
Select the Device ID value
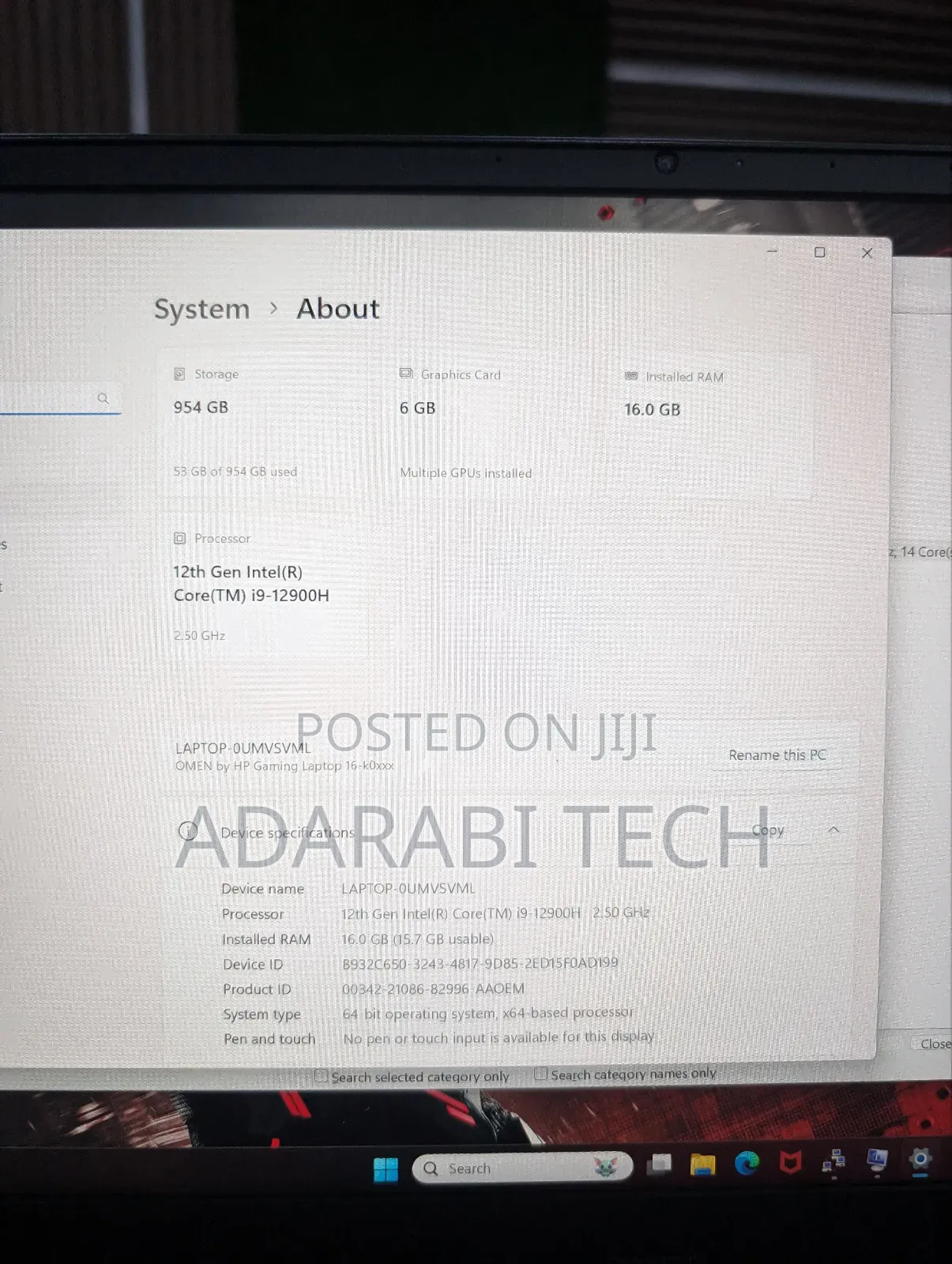(x=480, y=964)
